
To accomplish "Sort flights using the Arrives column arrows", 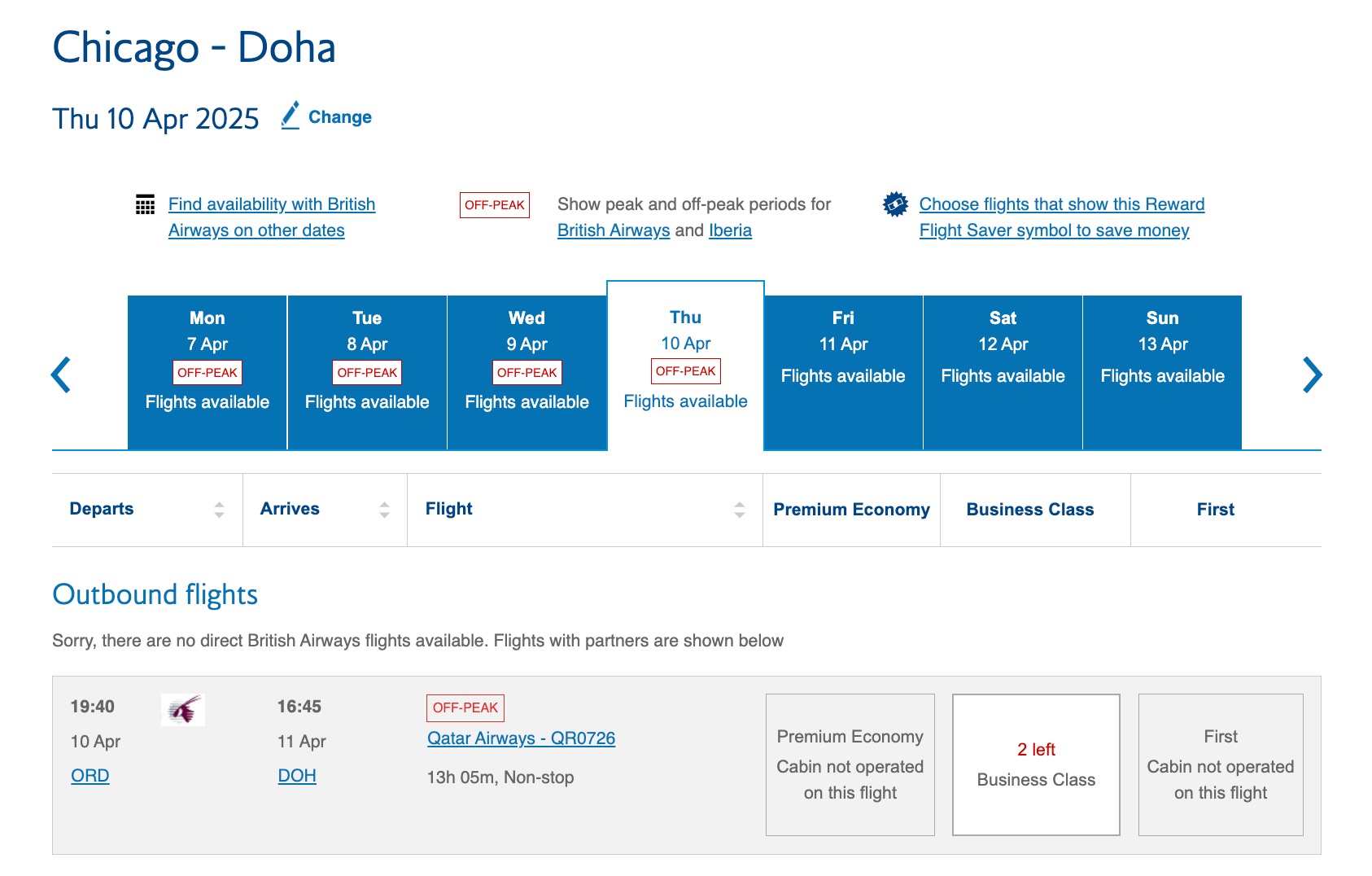I will pyautogui.click(x=382, y=509).
